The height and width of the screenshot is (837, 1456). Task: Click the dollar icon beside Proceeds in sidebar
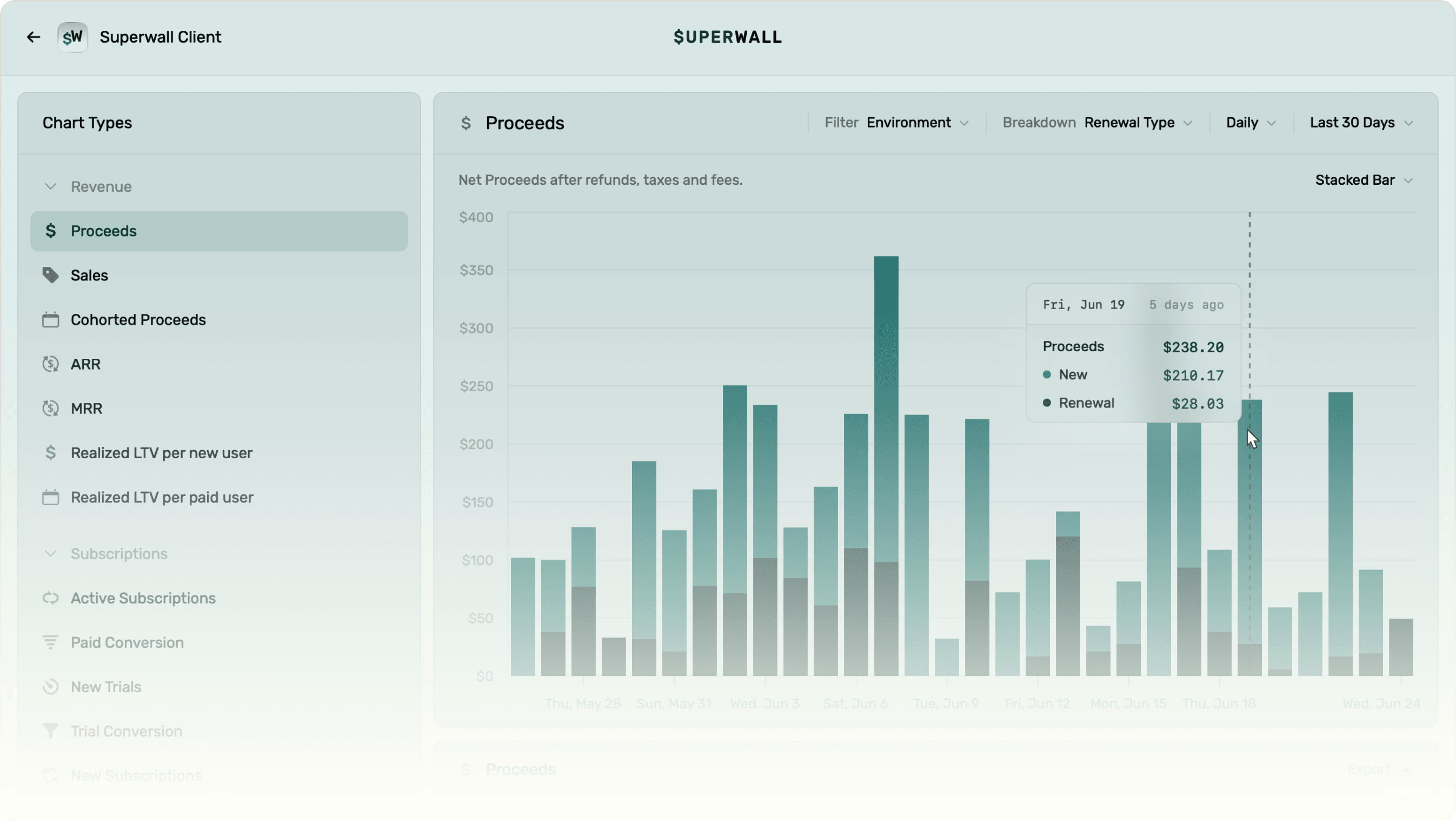click(x=51, y=231)
